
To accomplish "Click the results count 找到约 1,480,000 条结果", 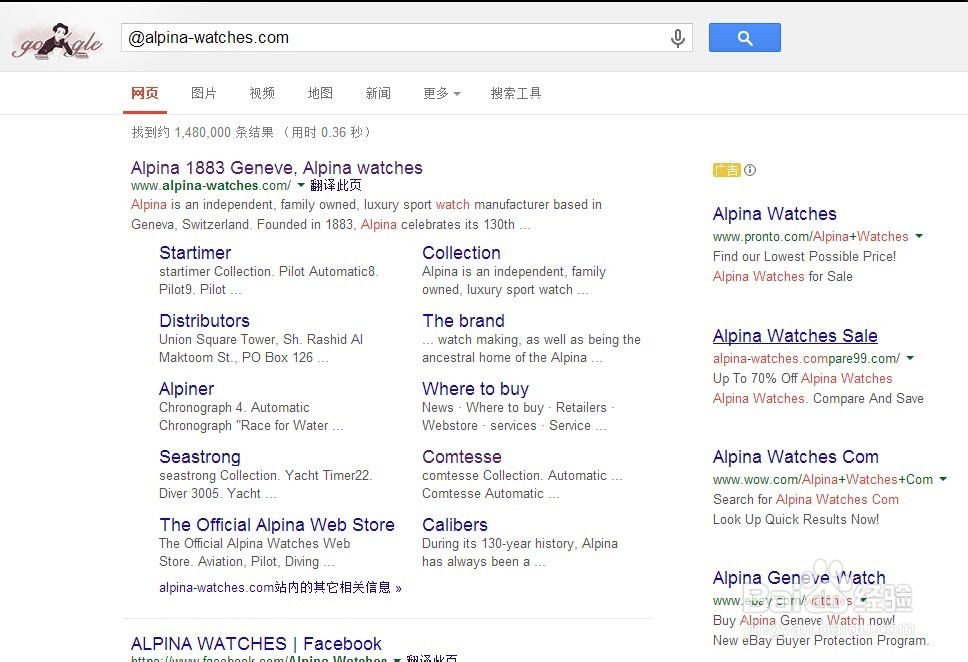I will tap(202, 132).
